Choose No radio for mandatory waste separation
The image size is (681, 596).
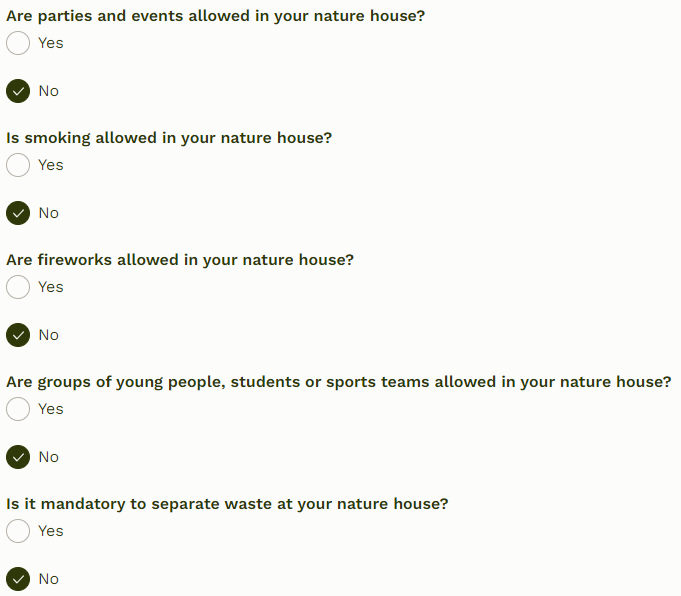click(18, 579)
